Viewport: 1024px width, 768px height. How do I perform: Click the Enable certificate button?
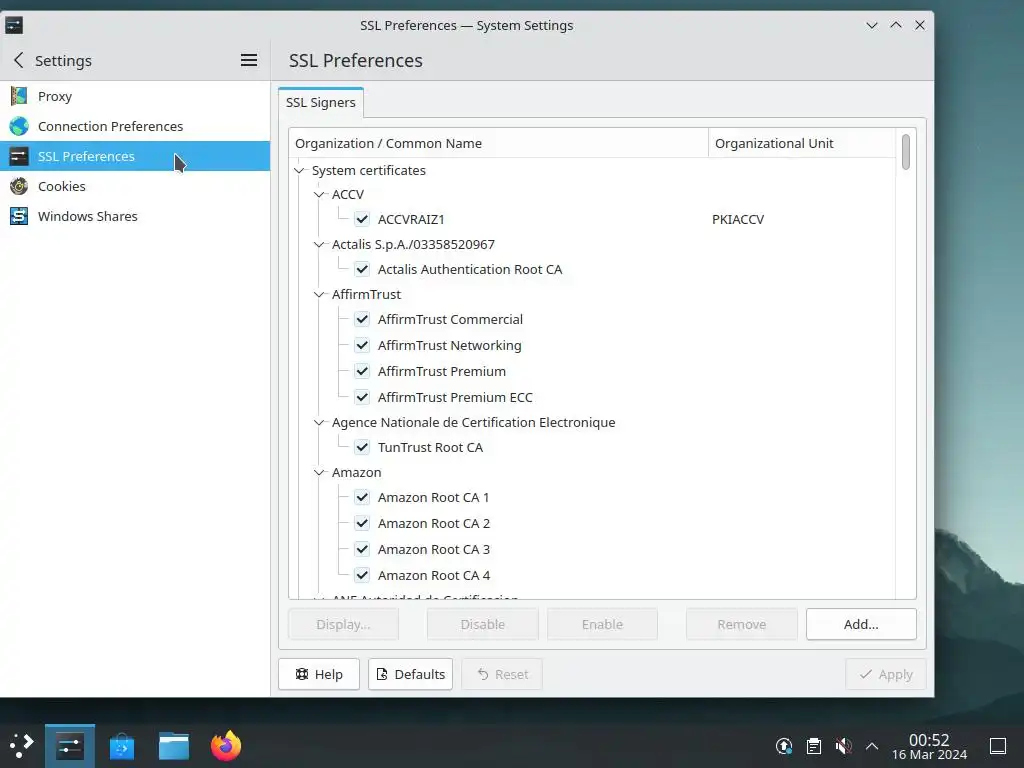(602, 624)
